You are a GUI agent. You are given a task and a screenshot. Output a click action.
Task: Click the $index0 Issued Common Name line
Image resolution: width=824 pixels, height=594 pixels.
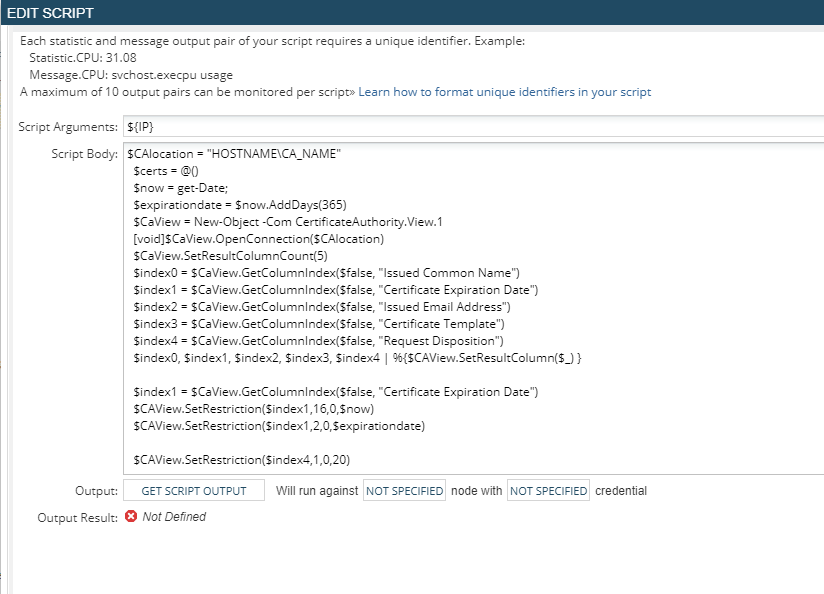point(326,273)
